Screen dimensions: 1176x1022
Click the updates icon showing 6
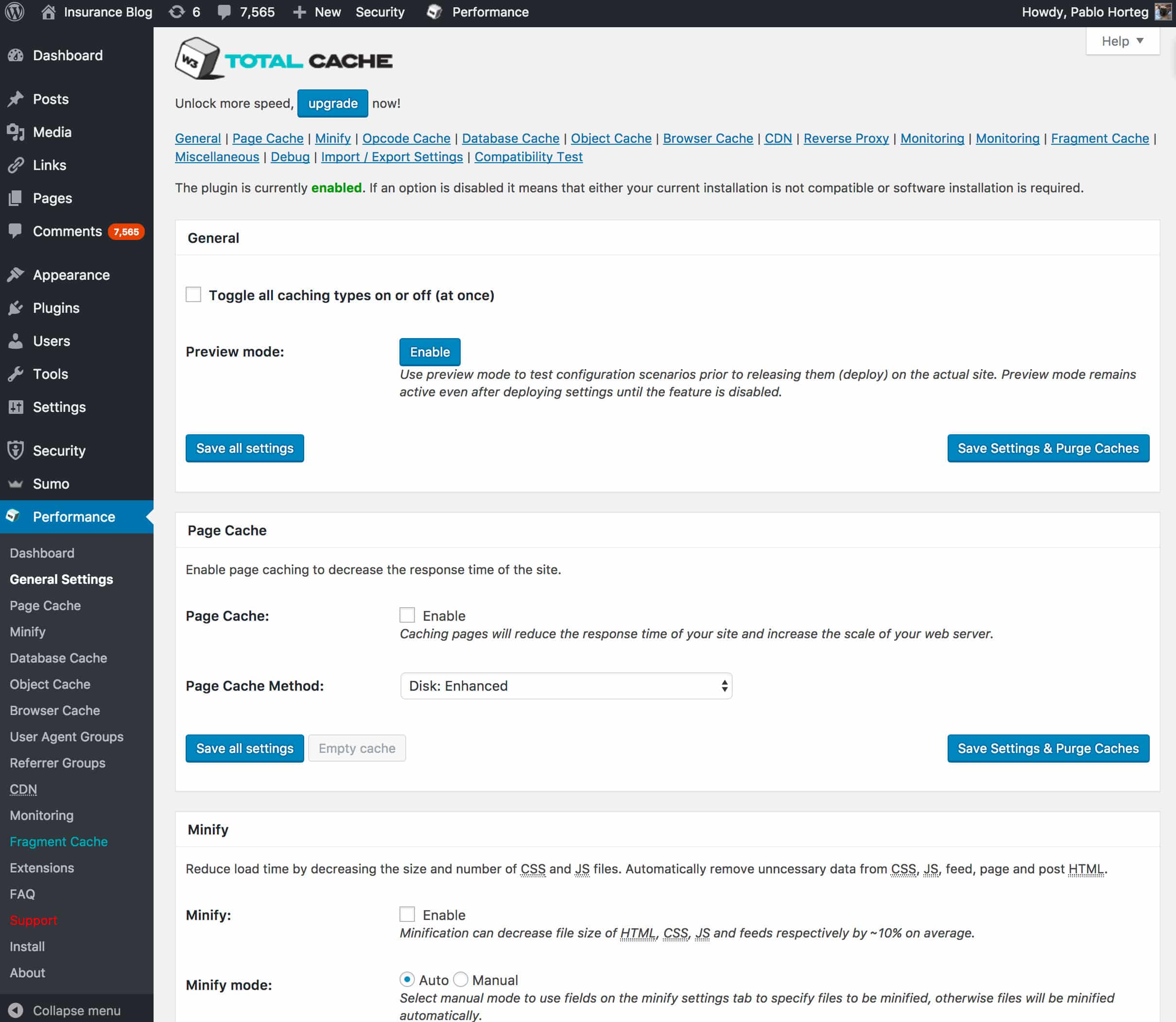point(177,12)
